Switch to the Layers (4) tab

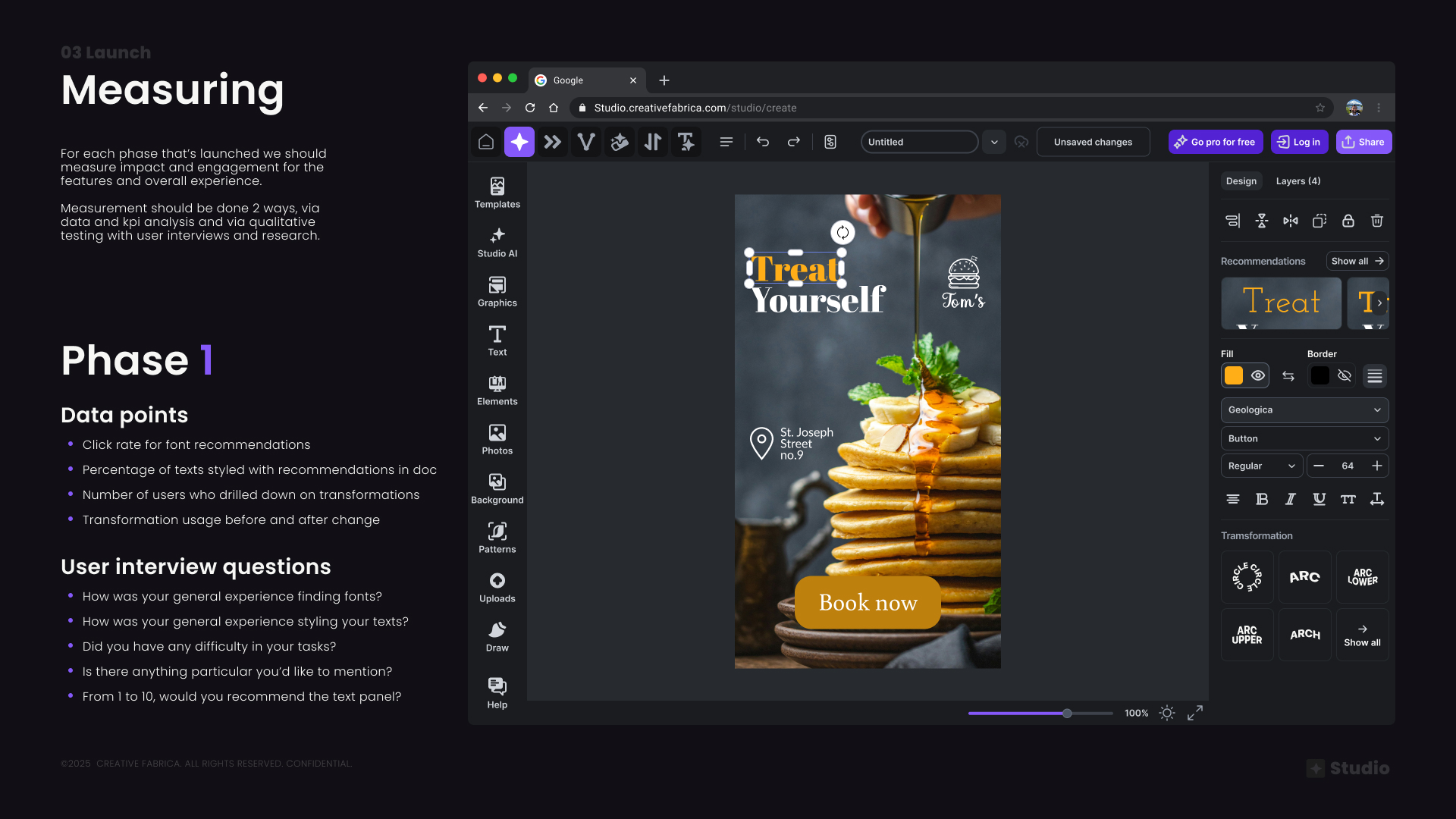(x=1298, y=181)
